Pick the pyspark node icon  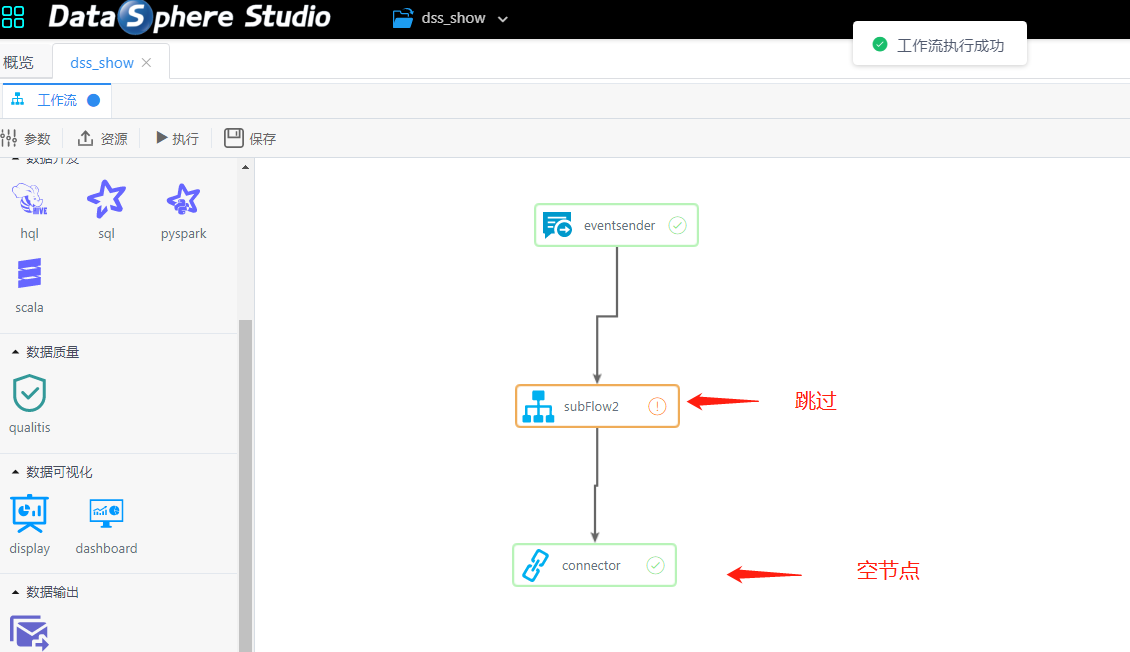(183, 200)
